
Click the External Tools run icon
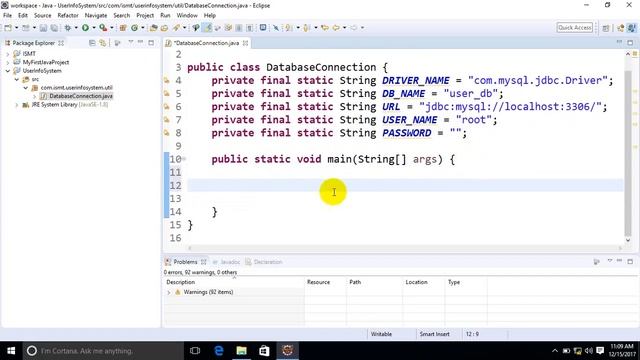[x=103, y=28]
